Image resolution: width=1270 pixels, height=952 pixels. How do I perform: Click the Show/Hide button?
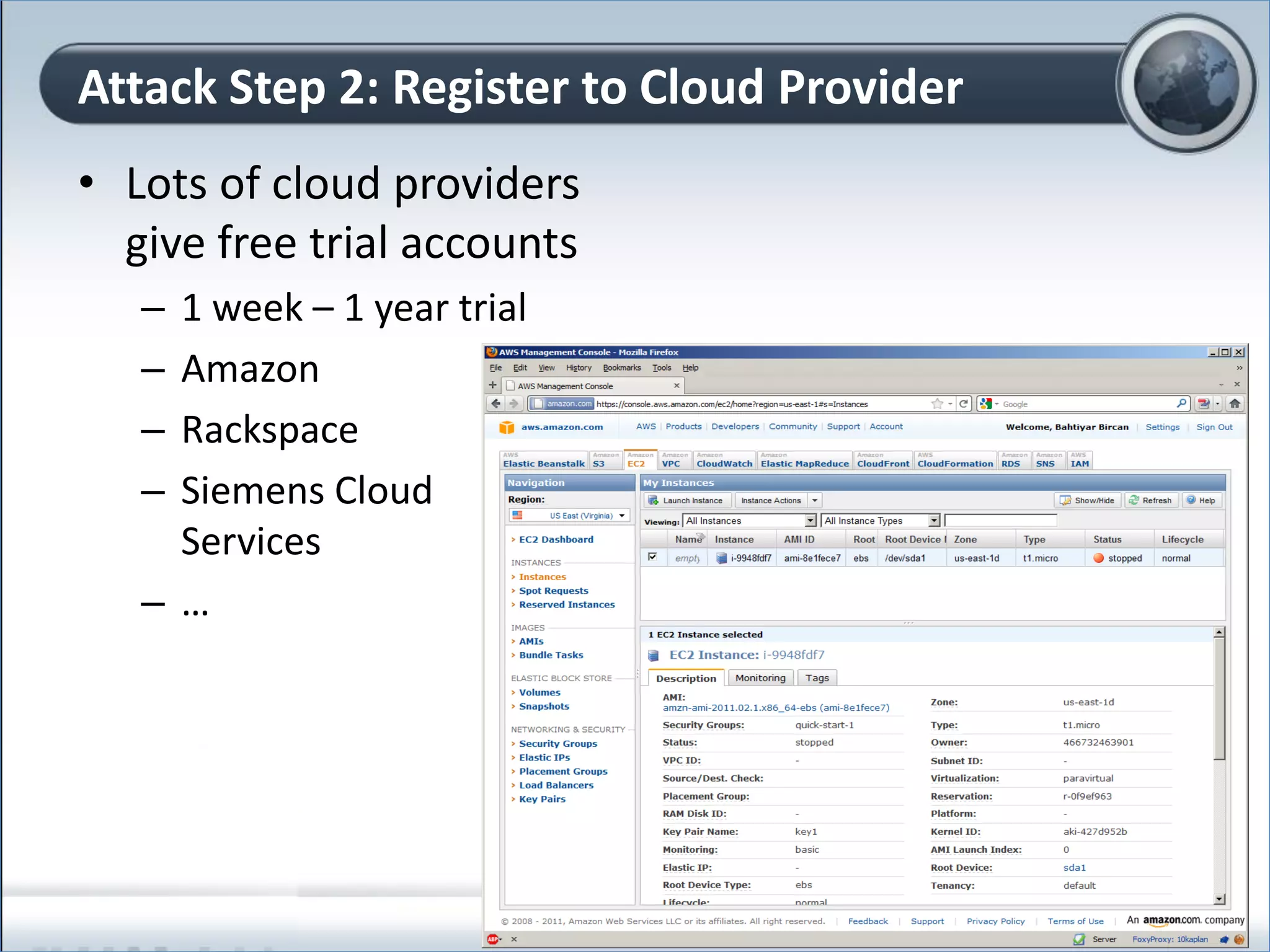(x=1087, y=500)
